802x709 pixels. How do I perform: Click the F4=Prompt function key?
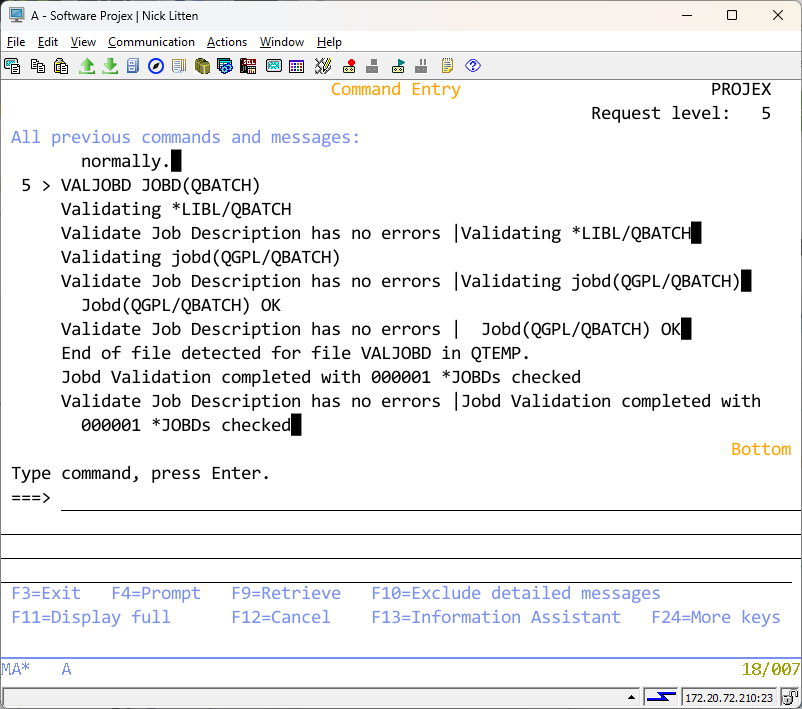(x=156, y=593)
